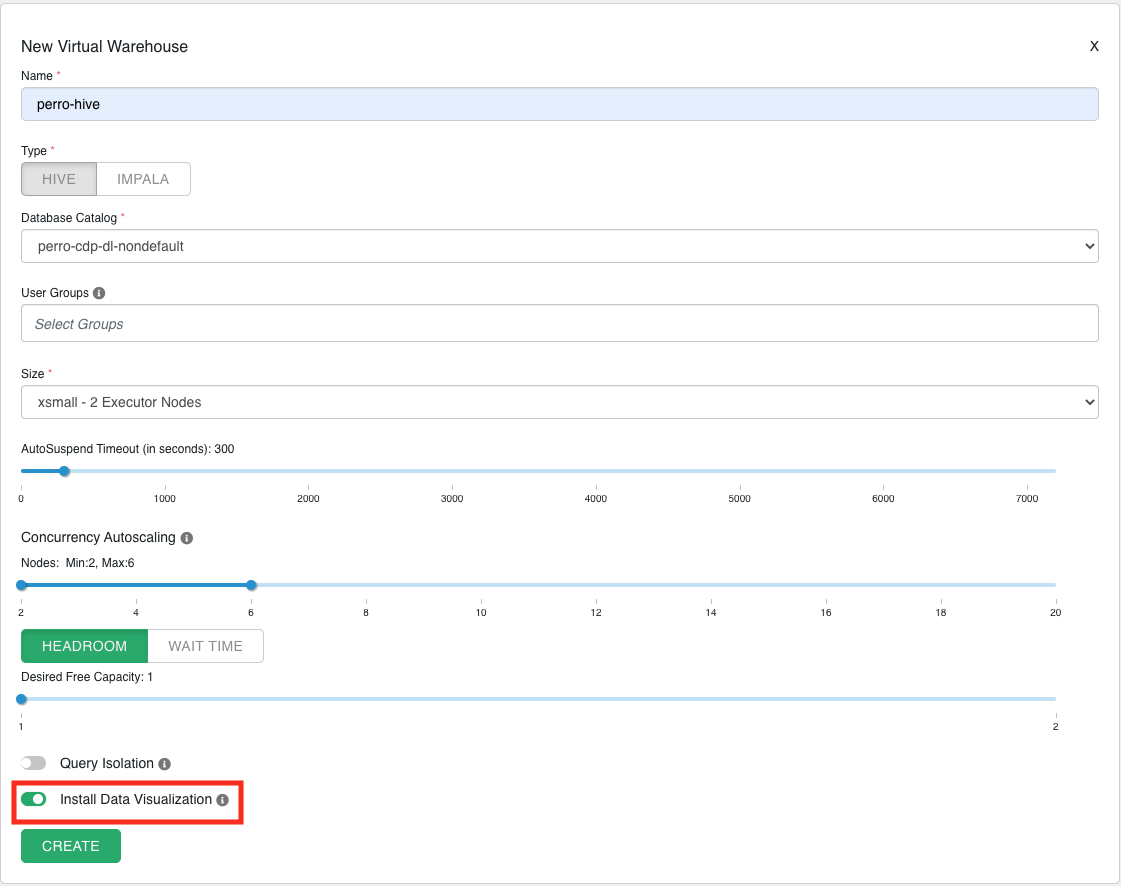Open the Size dropdown
The height and width of the screenshot is (886, 1121).
tap(559, 402)
